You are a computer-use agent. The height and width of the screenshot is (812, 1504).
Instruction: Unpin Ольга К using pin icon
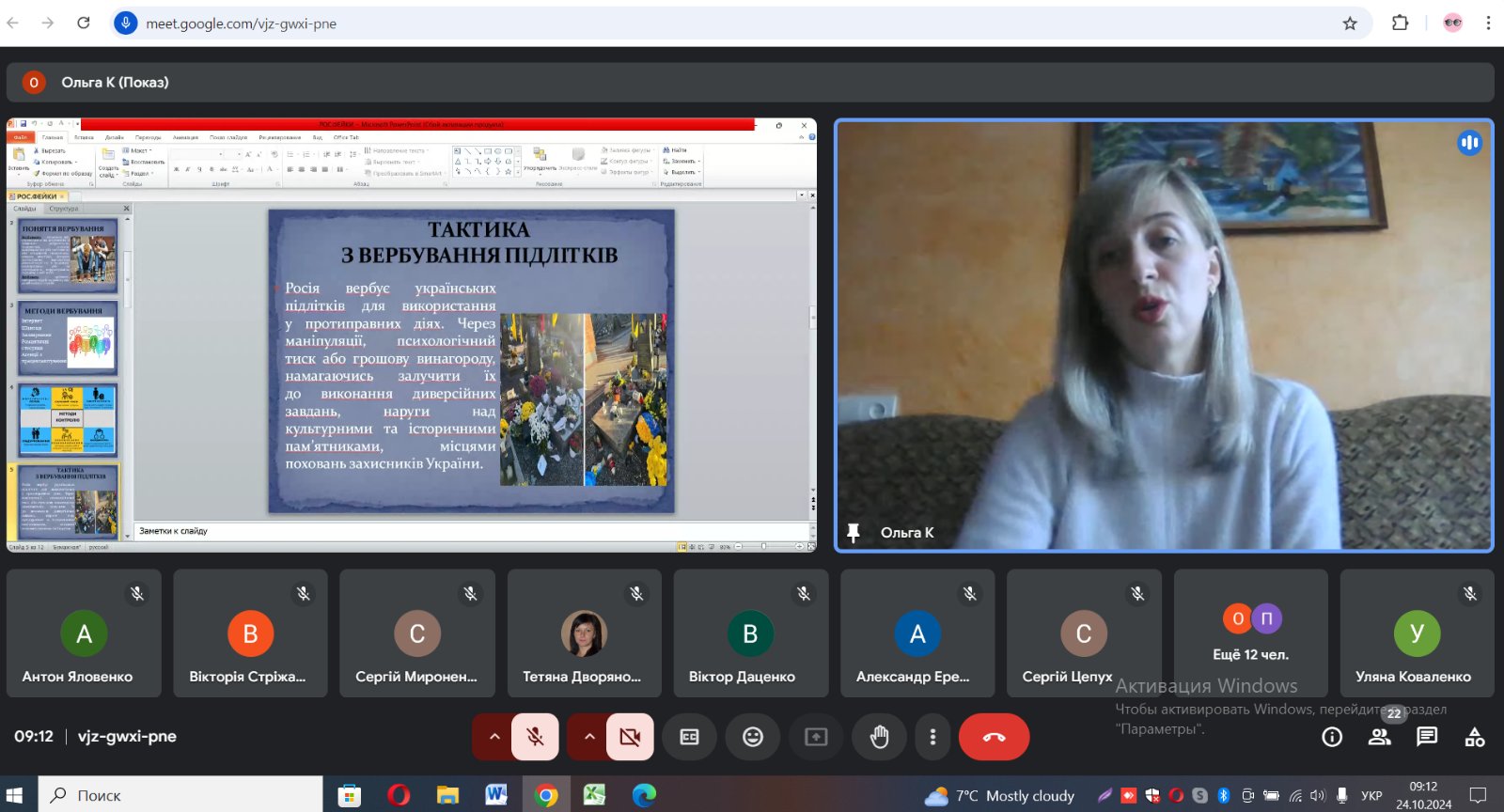pyautogui.click(x=854, y=533)
